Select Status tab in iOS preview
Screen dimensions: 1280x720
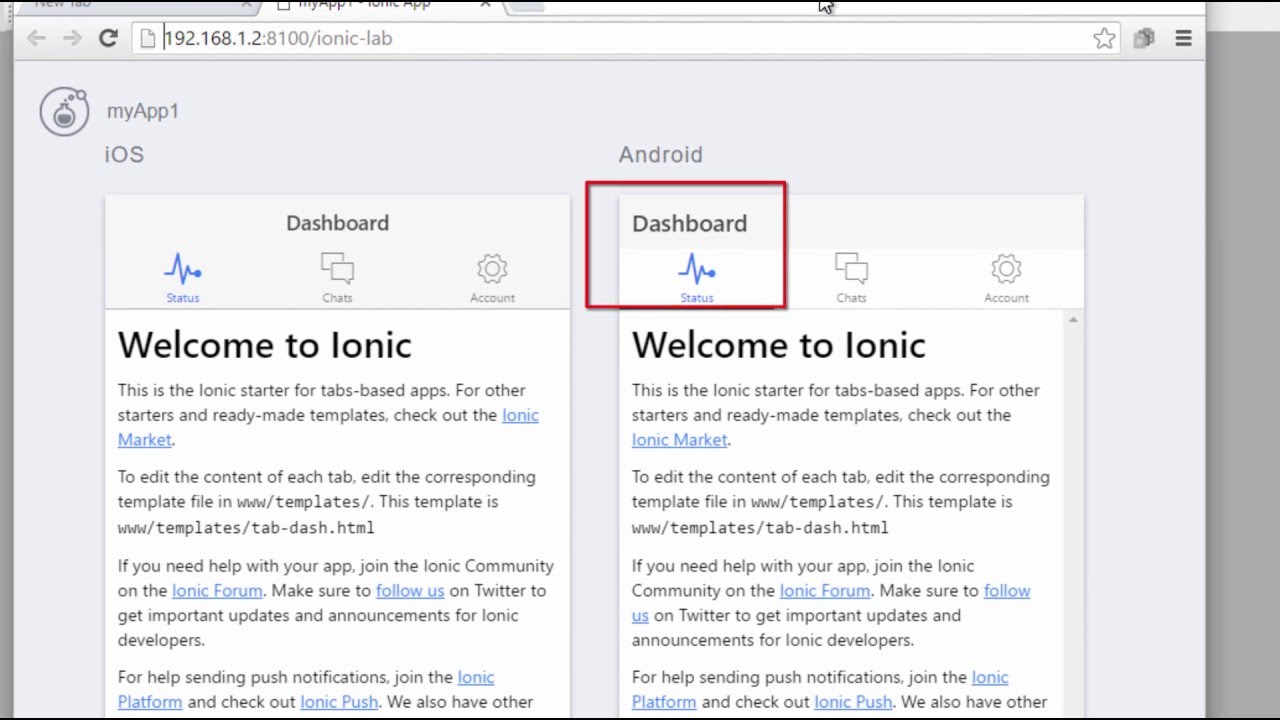183,278
